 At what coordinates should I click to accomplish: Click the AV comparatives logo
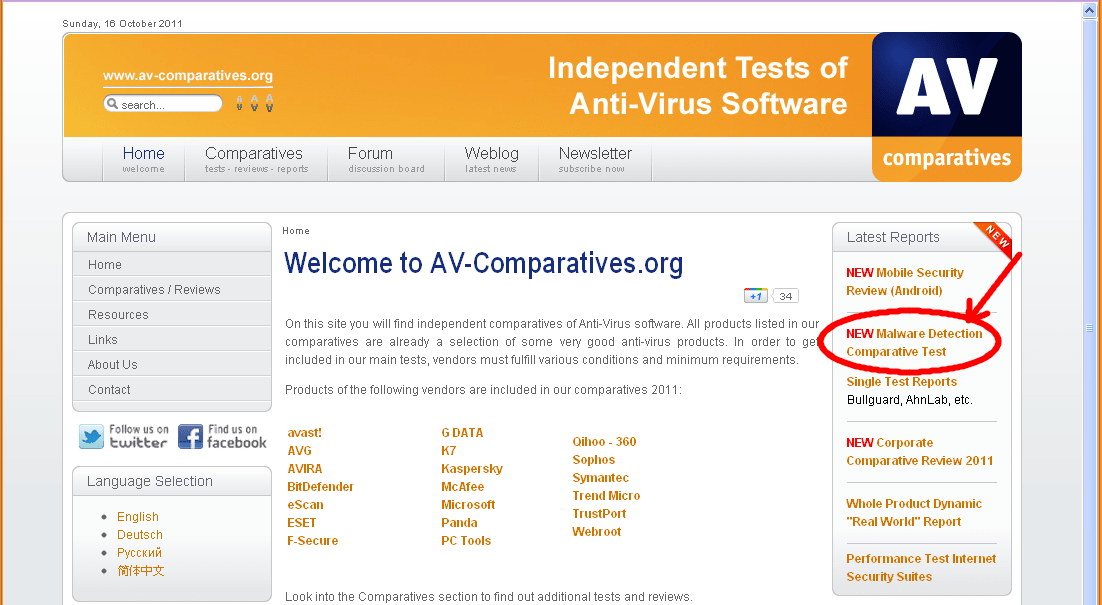tap(947, 107)
